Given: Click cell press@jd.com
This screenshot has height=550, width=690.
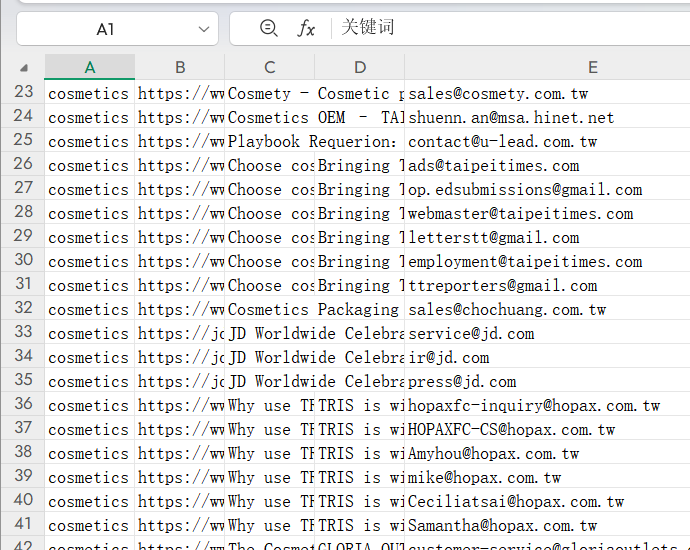Looking at the screenshot, I should point(547,381).
